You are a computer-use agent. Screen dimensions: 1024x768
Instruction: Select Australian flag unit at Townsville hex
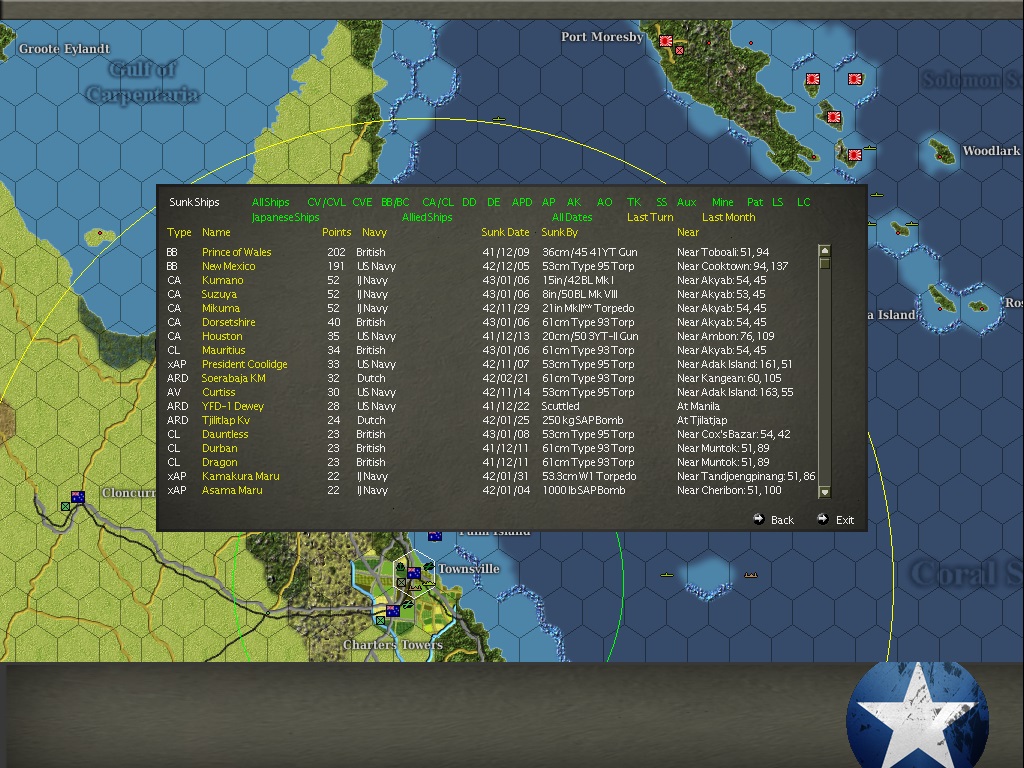point(413,573)
